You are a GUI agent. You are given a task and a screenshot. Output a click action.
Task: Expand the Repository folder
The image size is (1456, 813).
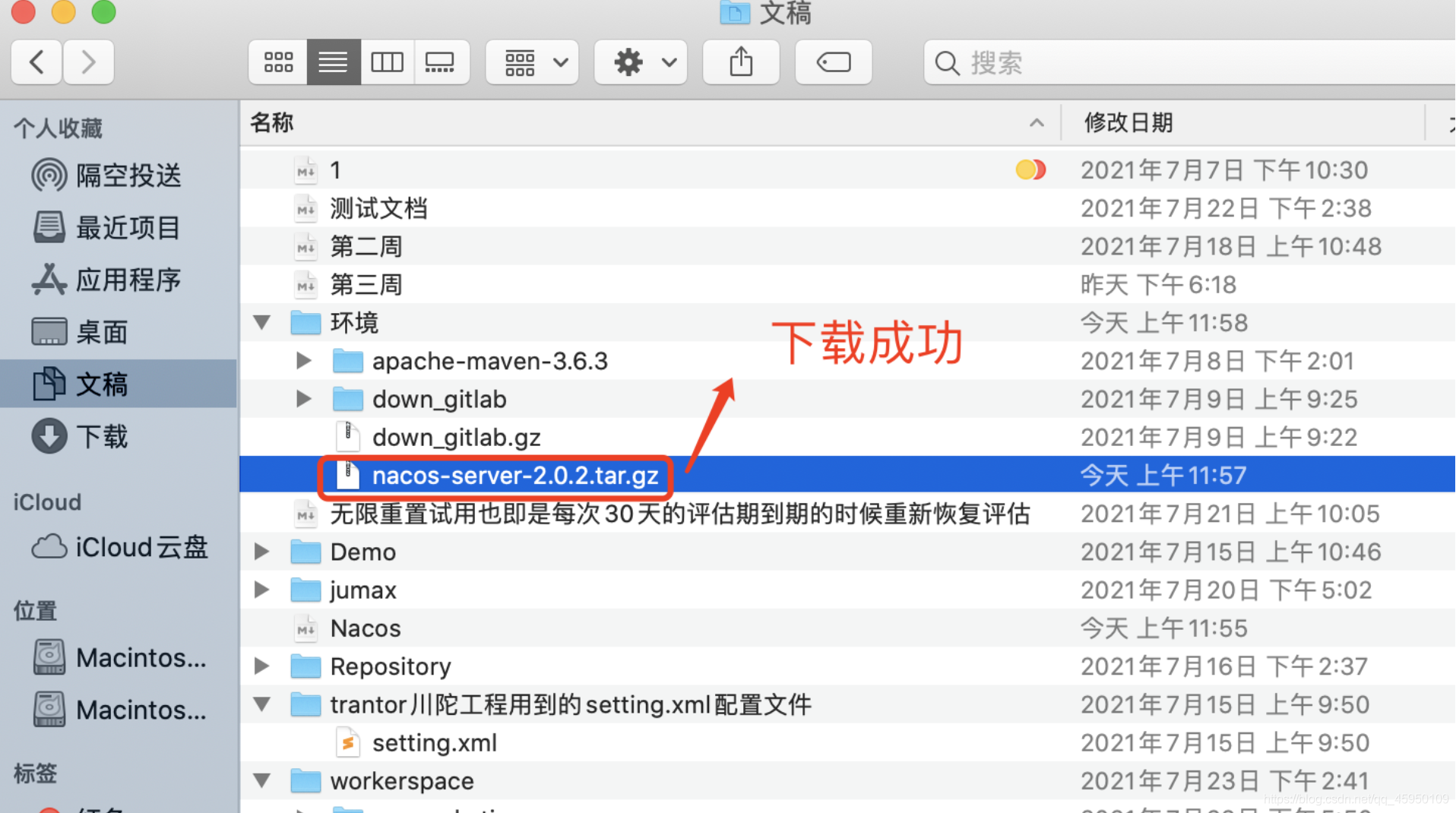coord(261,666)
